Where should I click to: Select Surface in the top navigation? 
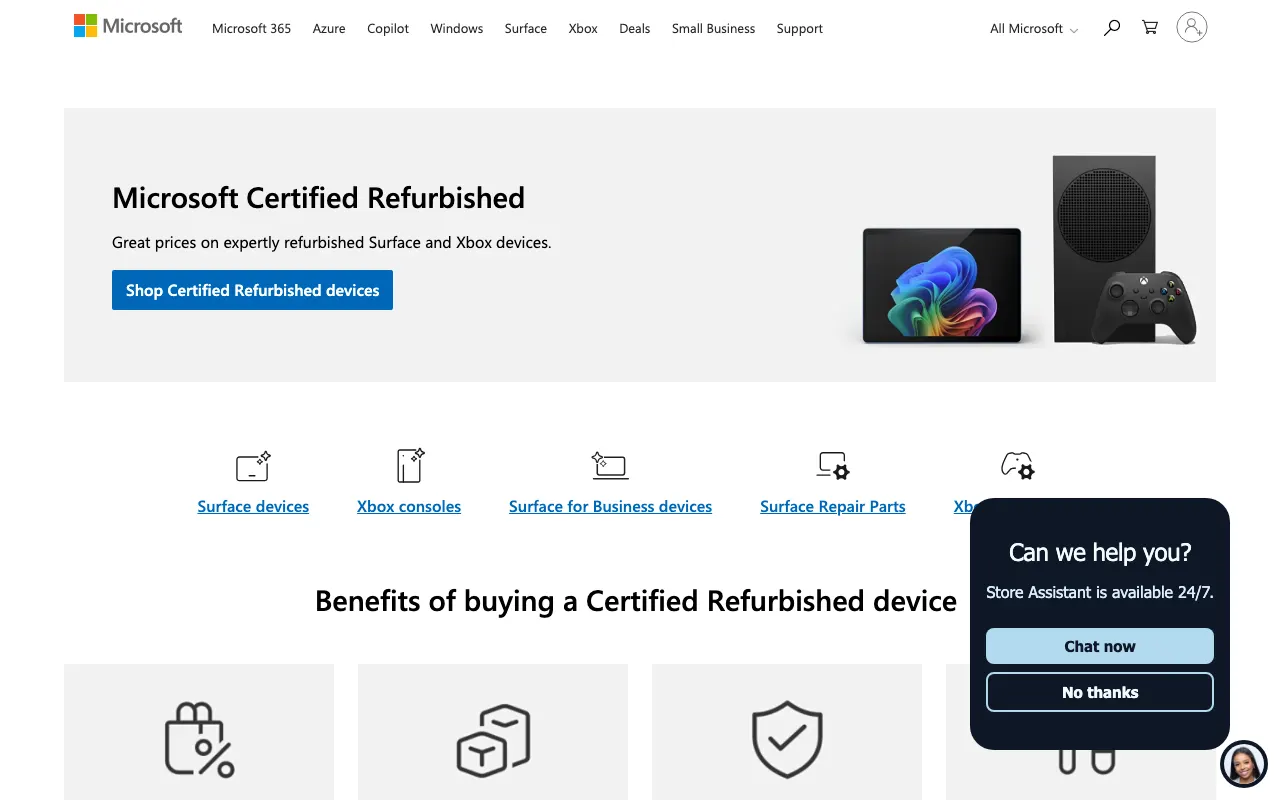(526, 29)
